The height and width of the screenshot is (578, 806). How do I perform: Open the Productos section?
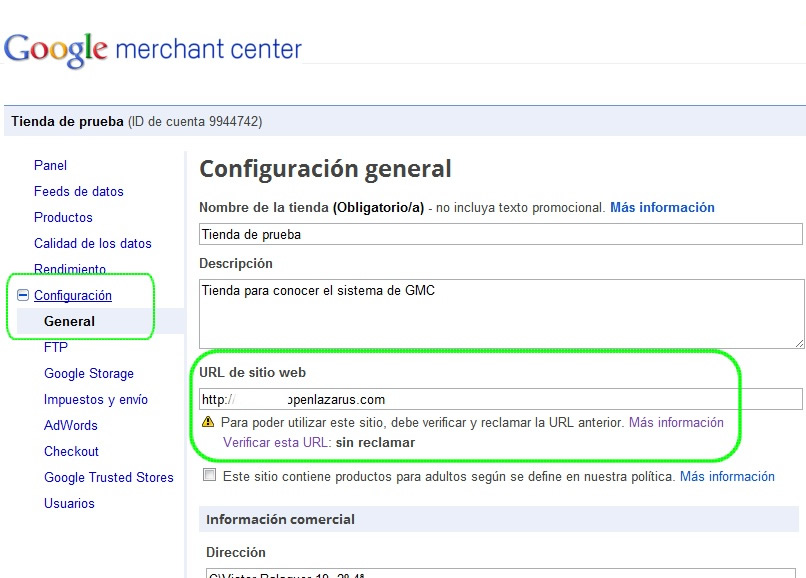tap(63, 218)
